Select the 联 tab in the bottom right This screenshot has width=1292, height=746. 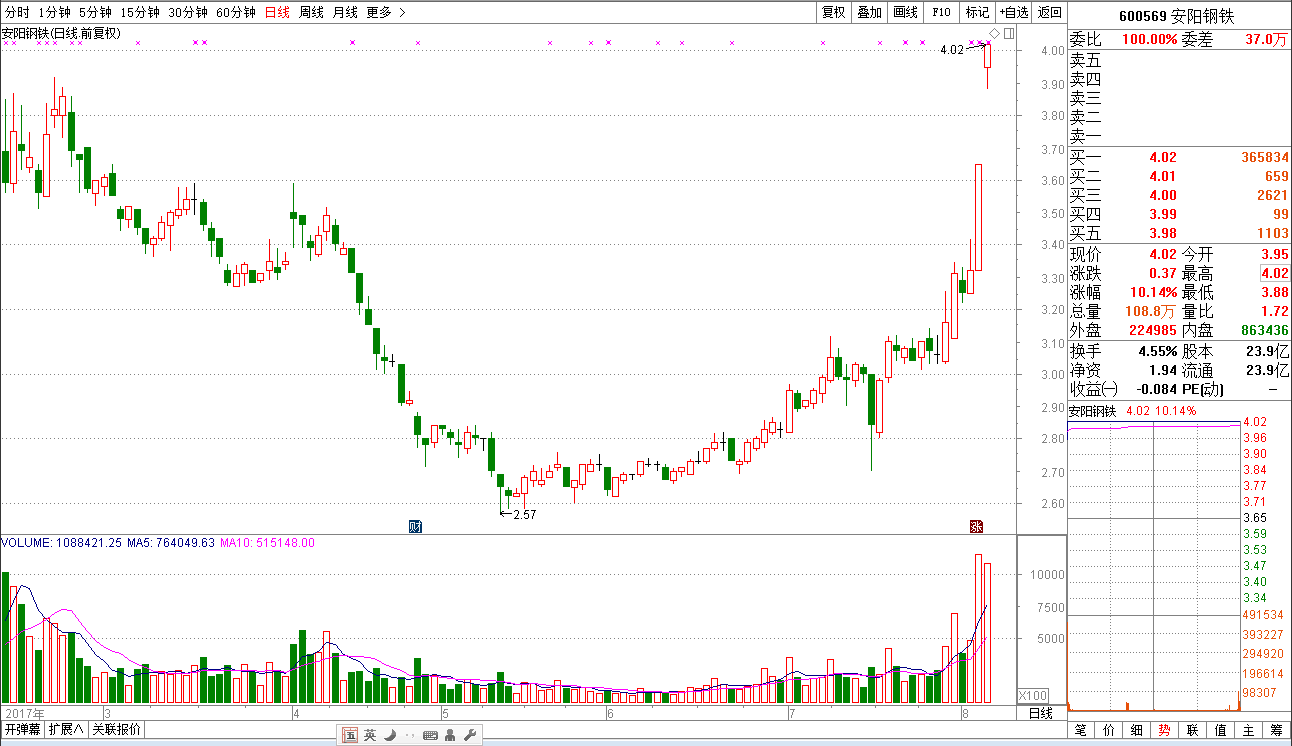pos(1192,731)
